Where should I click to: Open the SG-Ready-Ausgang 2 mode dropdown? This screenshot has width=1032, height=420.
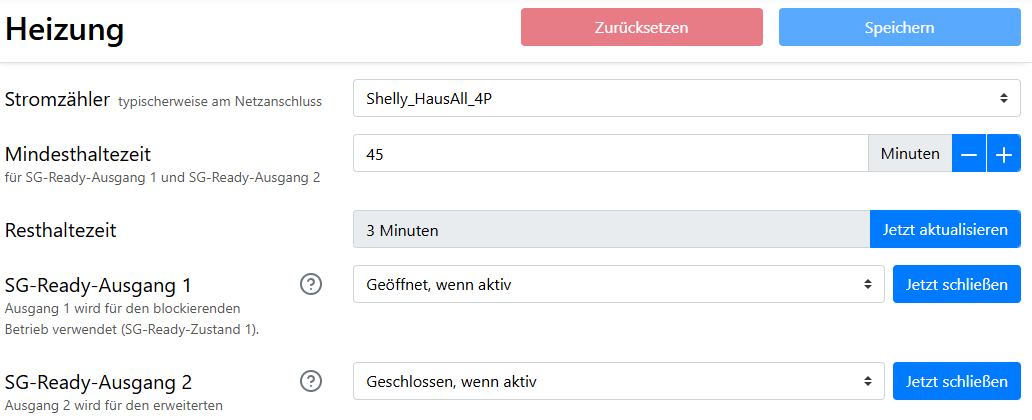point(618,381)
